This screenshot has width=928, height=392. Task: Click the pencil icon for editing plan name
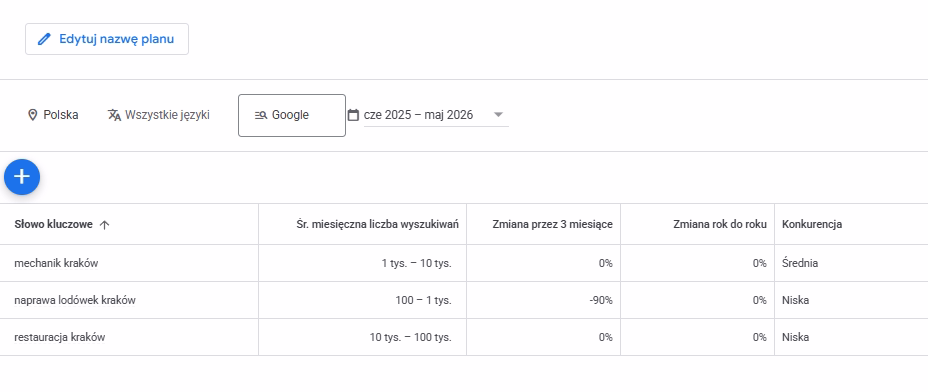[x=44, y=39]
